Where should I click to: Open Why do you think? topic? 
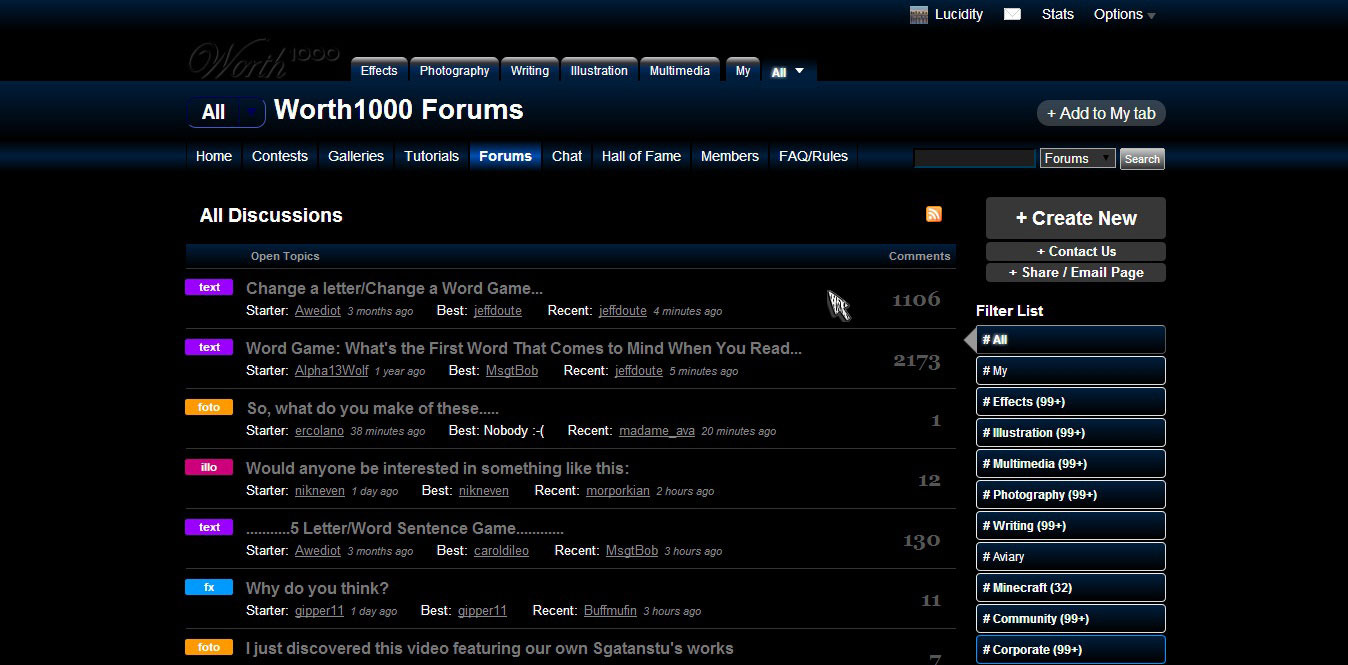pos(317,589)
